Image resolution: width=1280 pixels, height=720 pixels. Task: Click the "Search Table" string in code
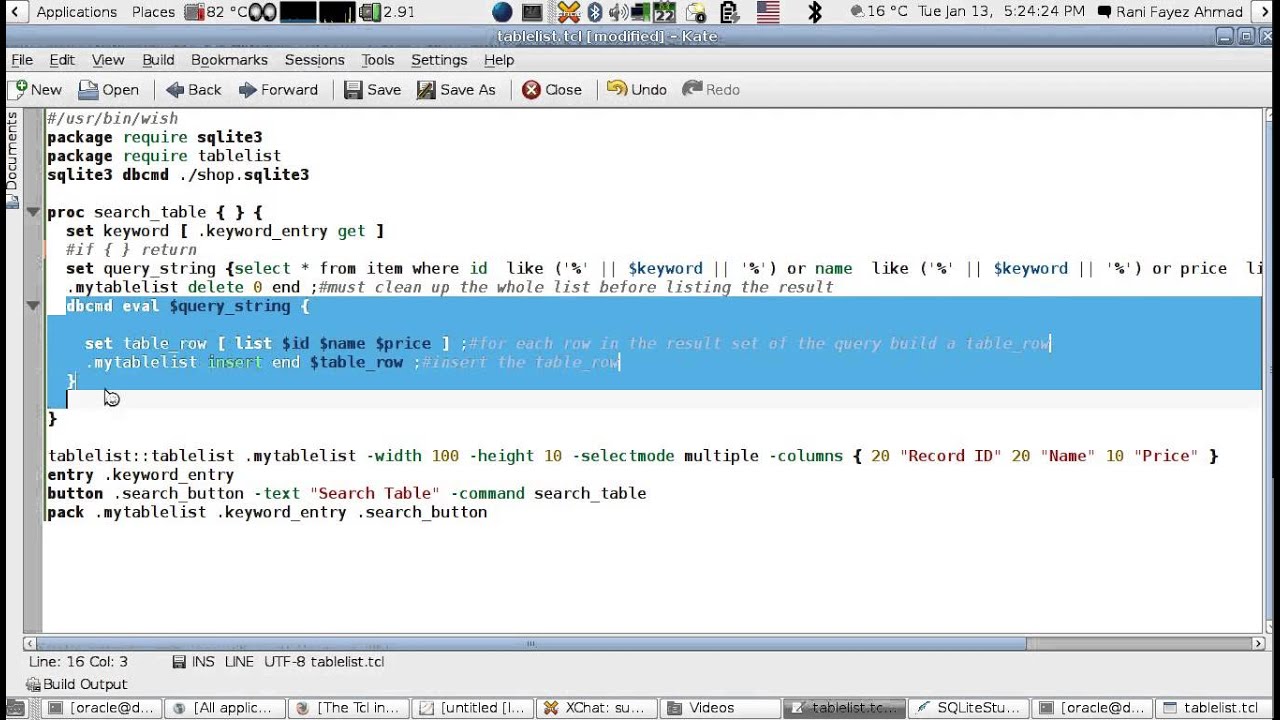coord(376,493)
